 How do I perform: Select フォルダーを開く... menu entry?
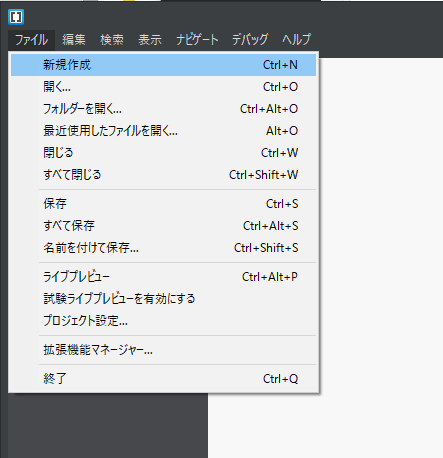(163, 109)
